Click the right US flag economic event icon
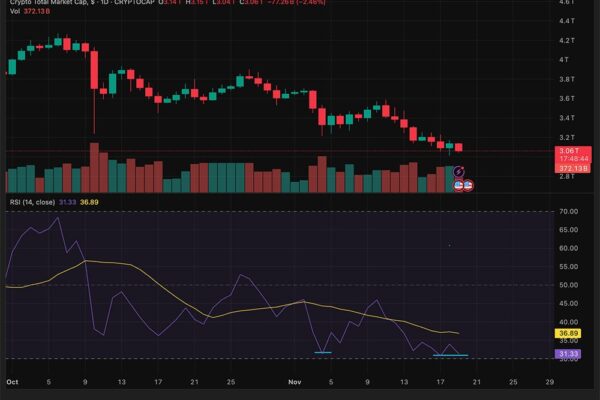This screenshot has height=400, width=600. pyautogui.click(x=468, y=185)
